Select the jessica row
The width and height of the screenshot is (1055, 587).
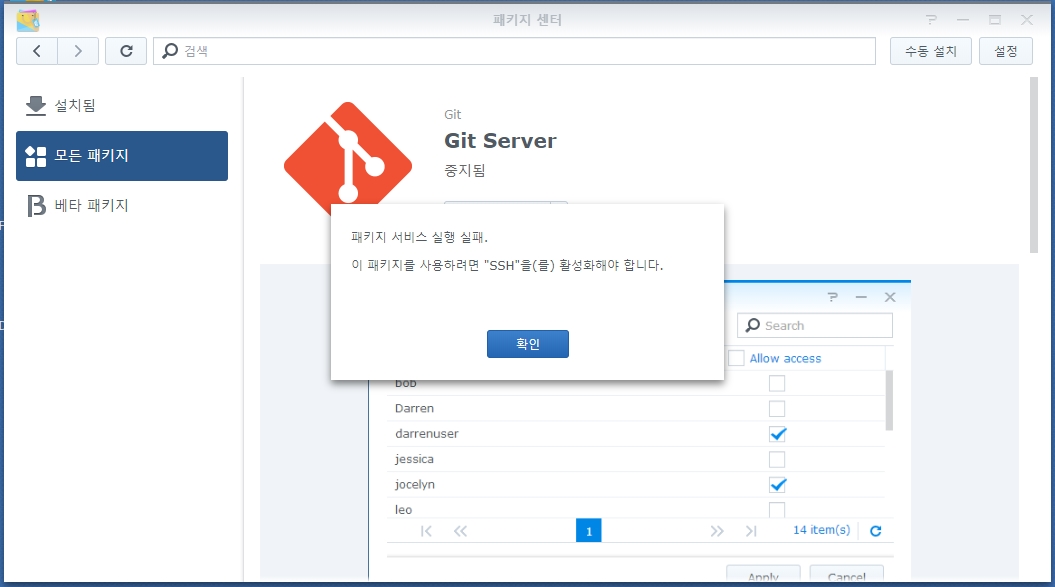[636, 459]
